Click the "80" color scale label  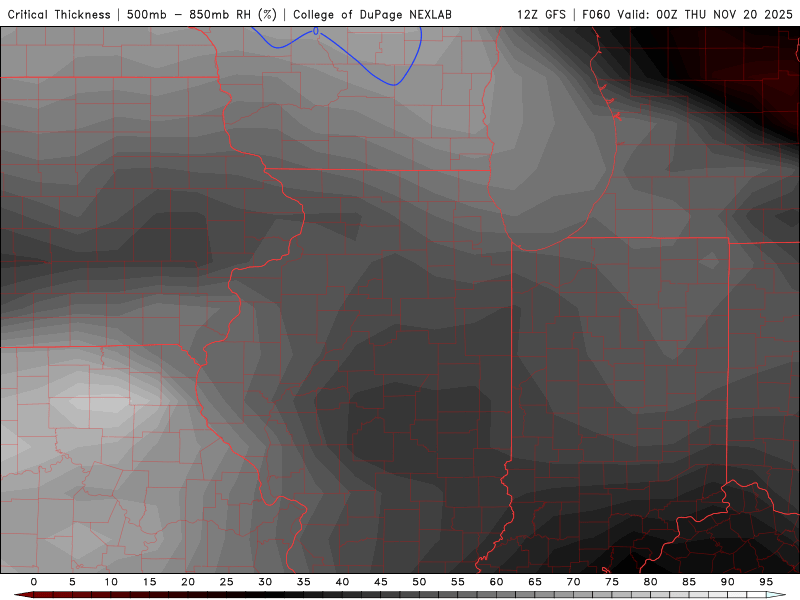651,582
